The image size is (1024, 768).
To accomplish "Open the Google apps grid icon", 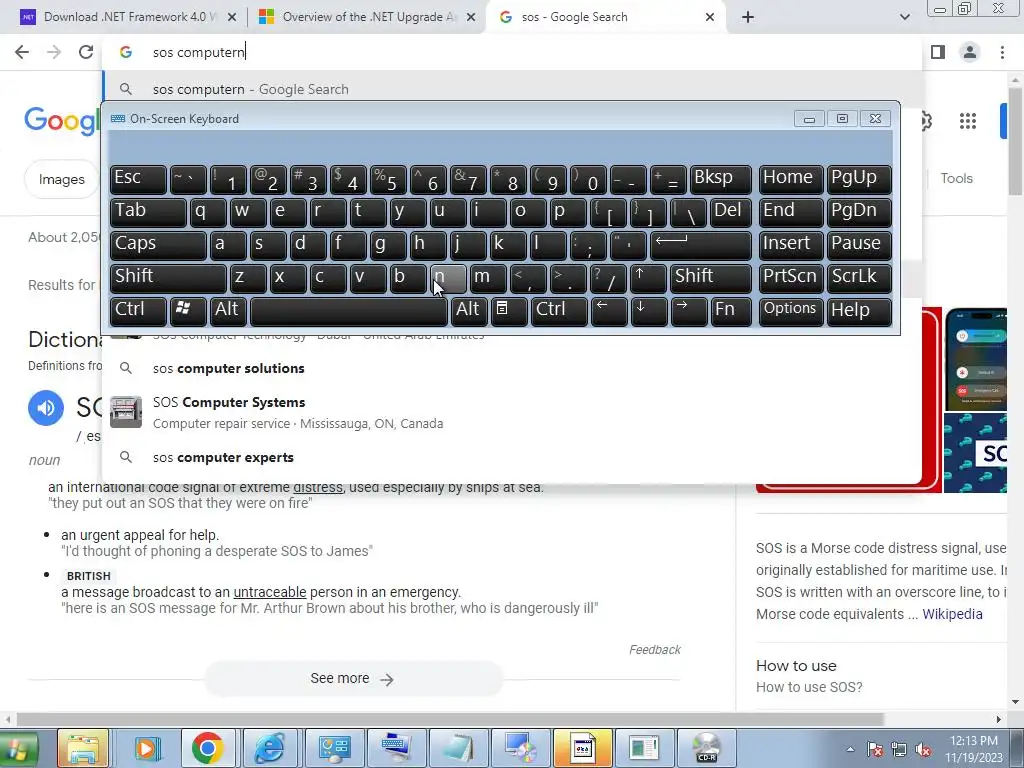I will click(x=967, y=121).
